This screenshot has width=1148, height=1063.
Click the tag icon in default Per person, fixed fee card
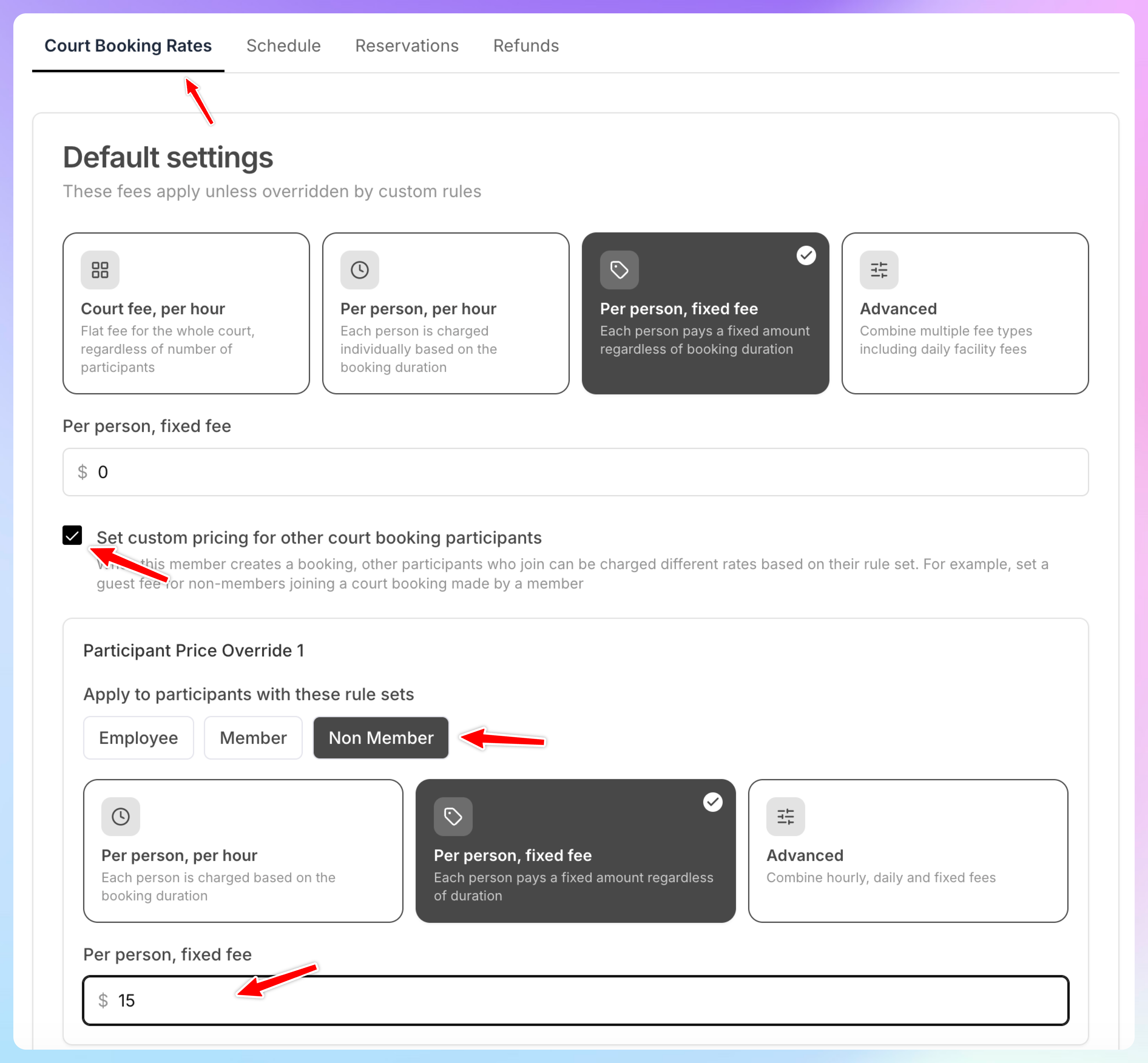620,270
